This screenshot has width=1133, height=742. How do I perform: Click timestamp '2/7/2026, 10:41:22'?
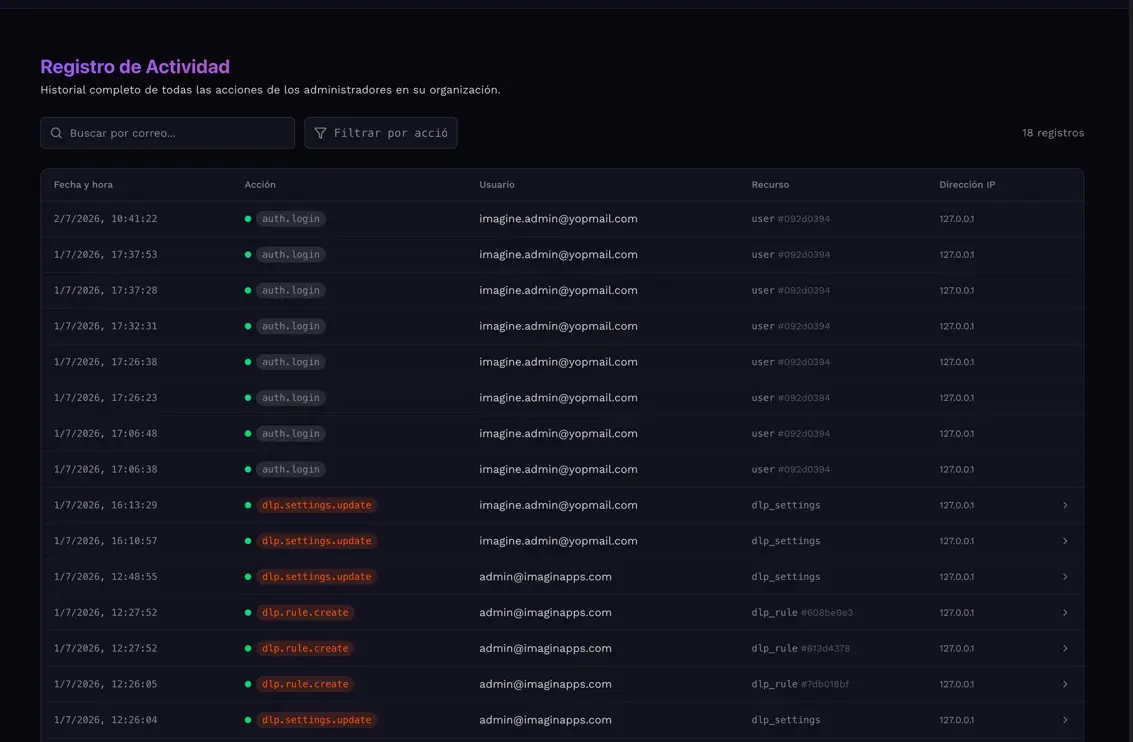click(105, 219)
